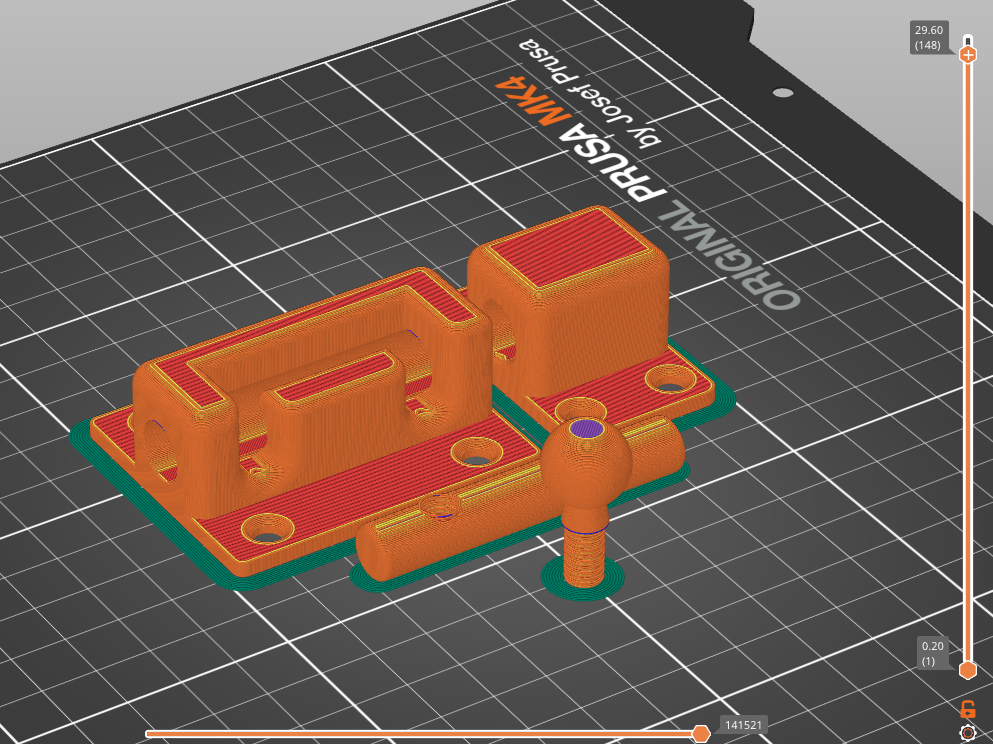The height and width of the screenshot is (744, 993).
Task: Click the "141521" move counter label
Action: 745,727
